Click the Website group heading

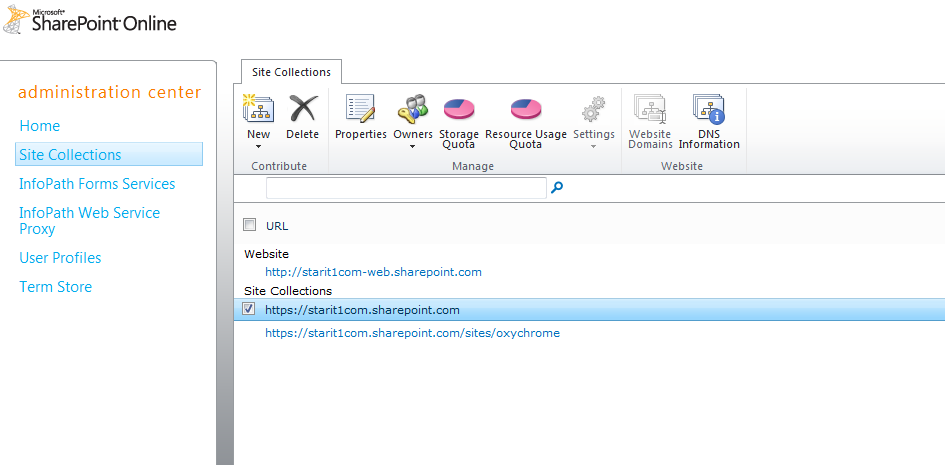point(266,254)
